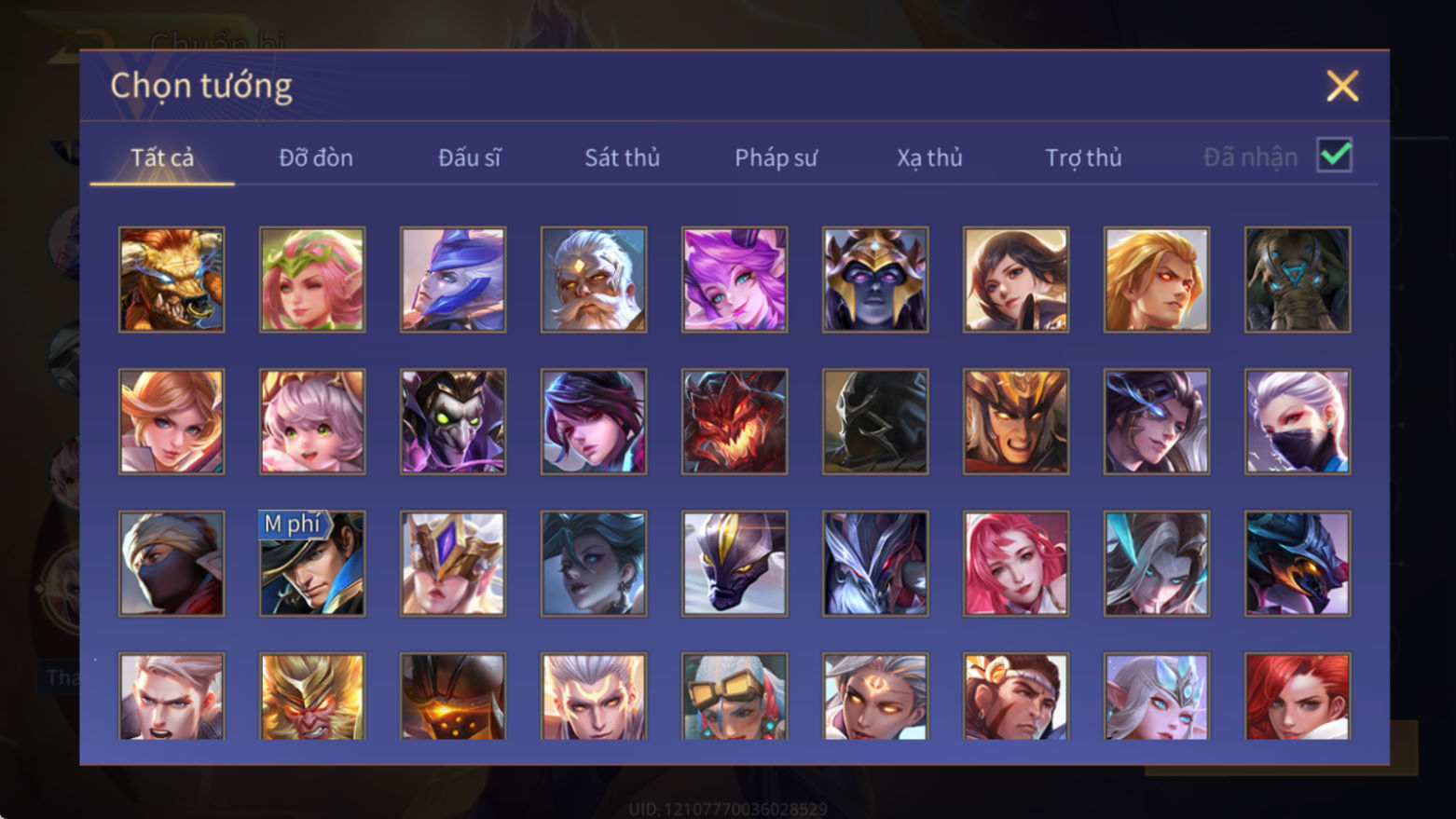
Task: Toggle the 'Đã nhận' checkbox
Action: tap(1335, 156)
